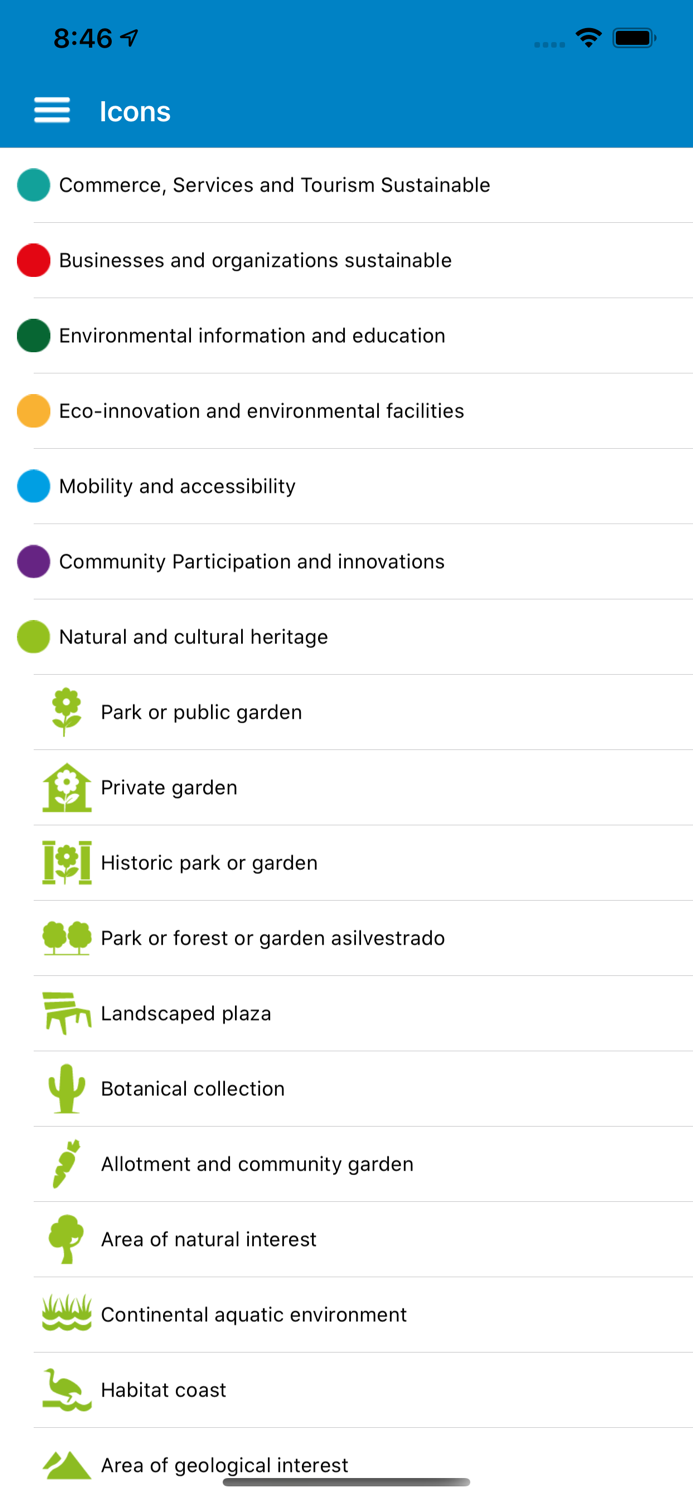Tap the flower icon for Park or public garden
Image resolution: width=693 pixels, height=1500 pixels.
point(66,712)
